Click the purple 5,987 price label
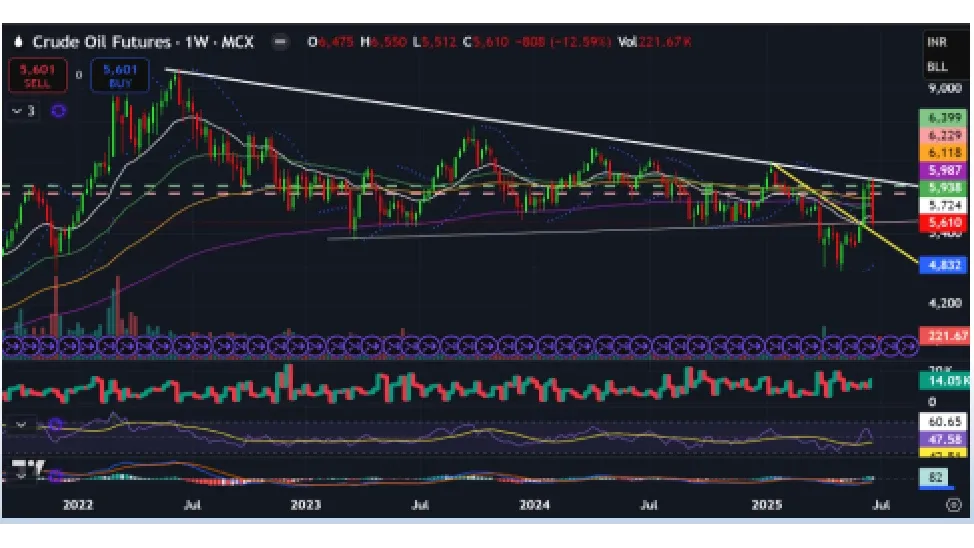974x548 pixels. click(943, 170)
